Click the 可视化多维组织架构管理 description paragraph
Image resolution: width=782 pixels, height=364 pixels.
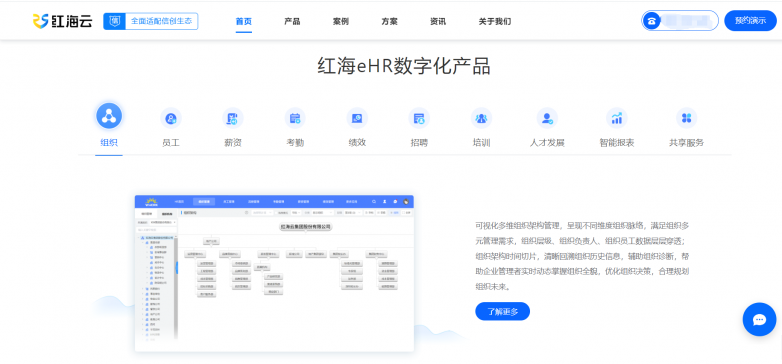point(583,256)
